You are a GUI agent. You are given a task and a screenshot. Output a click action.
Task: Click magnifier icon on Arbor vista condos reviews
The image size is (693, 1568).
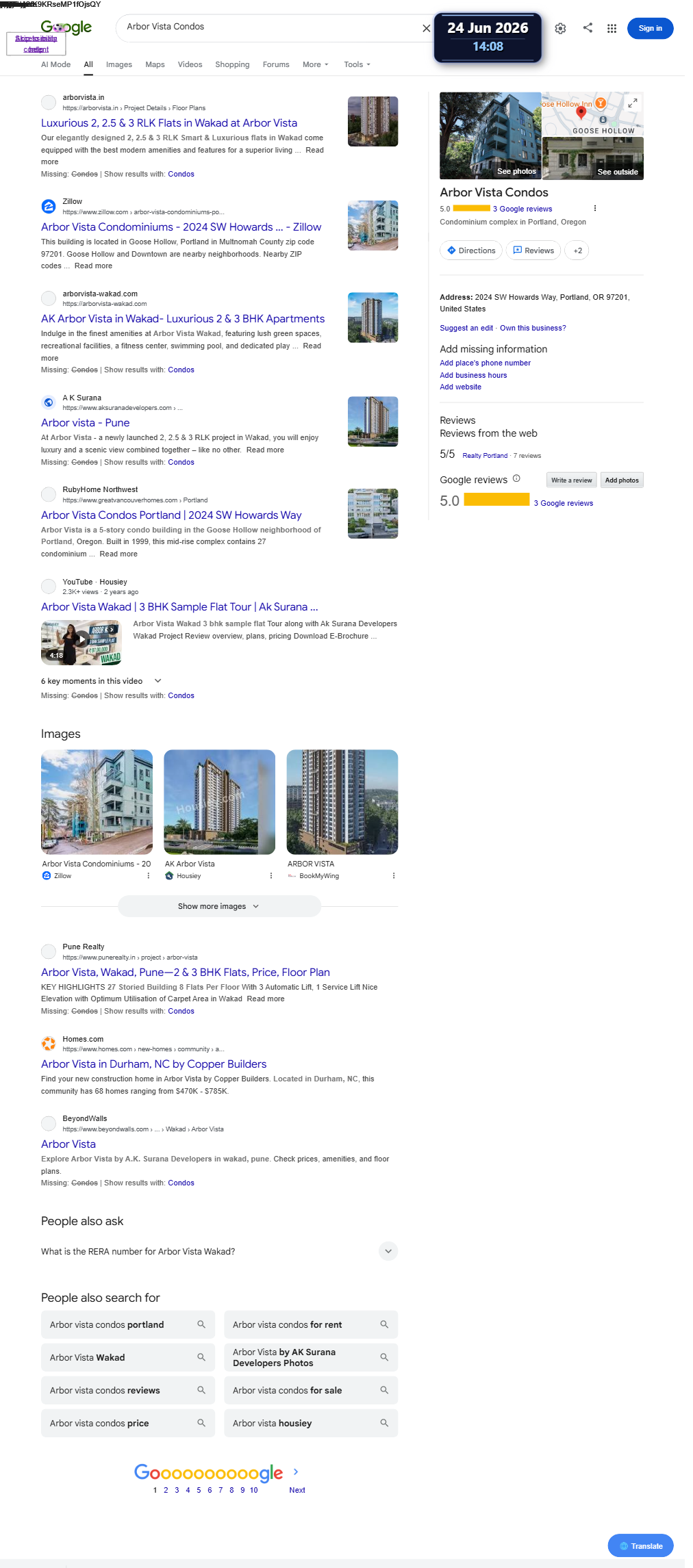click(x=201, y=1390)
